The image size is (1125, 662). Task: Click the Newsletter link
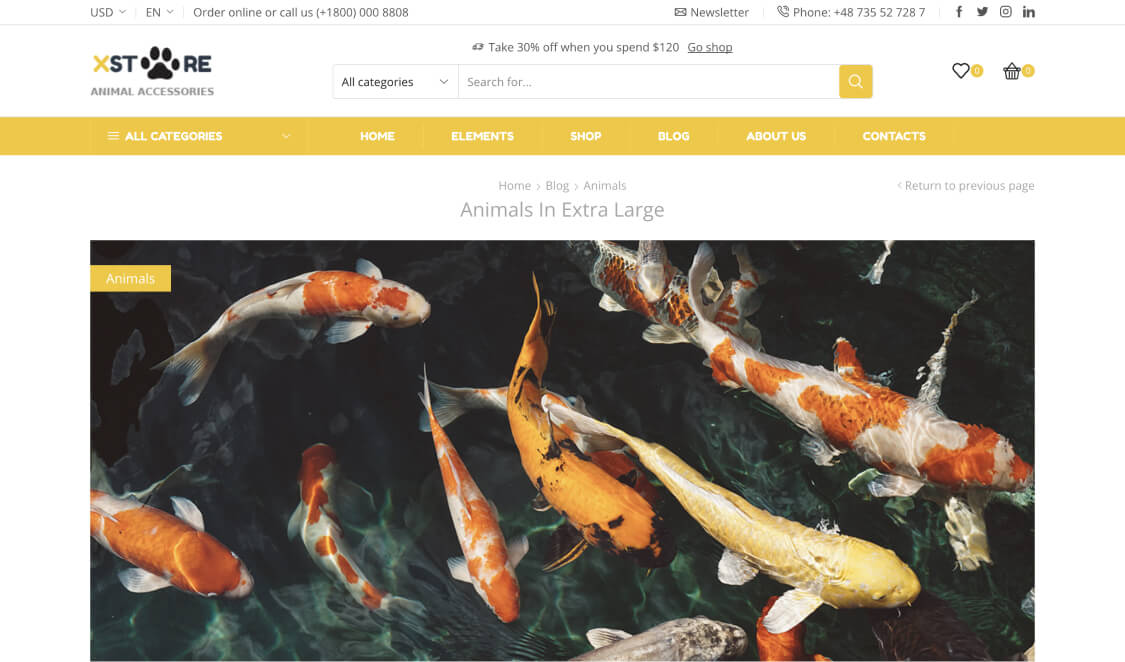click(712, 12)
